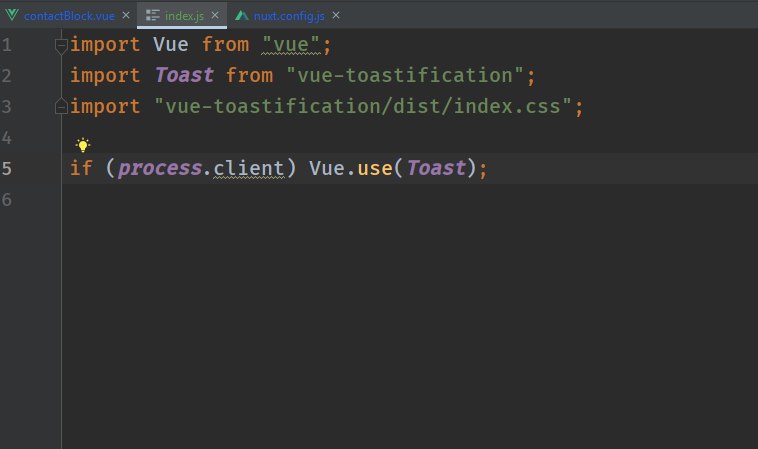Click the from keyword on line 1
The width and height of the screenshot is (758, 449).
225,45
